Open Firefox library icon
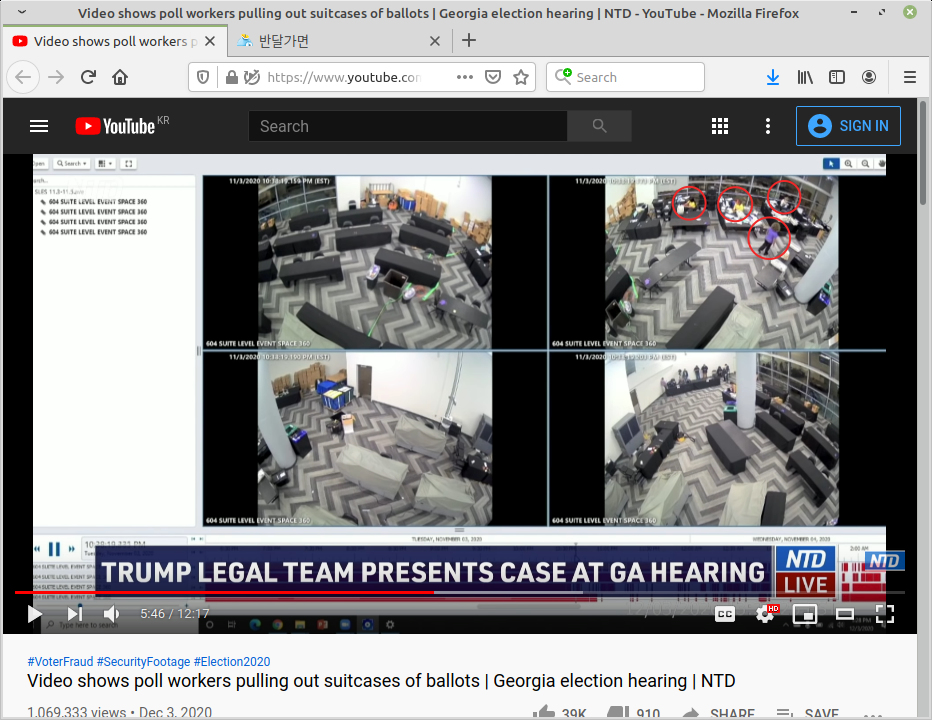This screenshot has height=720, width=932. 805,77
